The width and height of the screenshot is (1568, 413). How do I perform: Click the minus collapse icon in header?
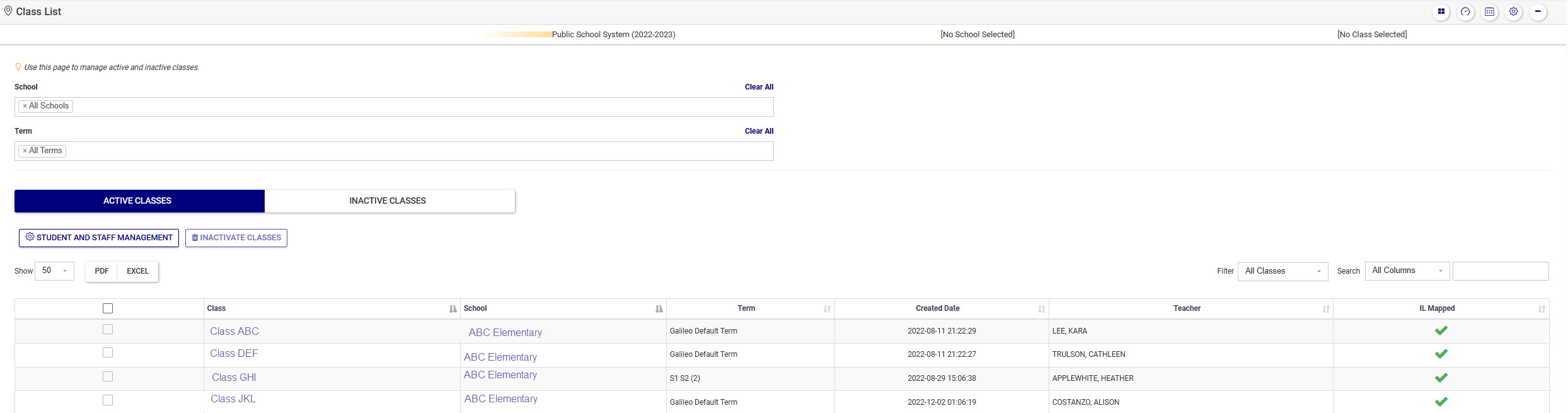1538,12
